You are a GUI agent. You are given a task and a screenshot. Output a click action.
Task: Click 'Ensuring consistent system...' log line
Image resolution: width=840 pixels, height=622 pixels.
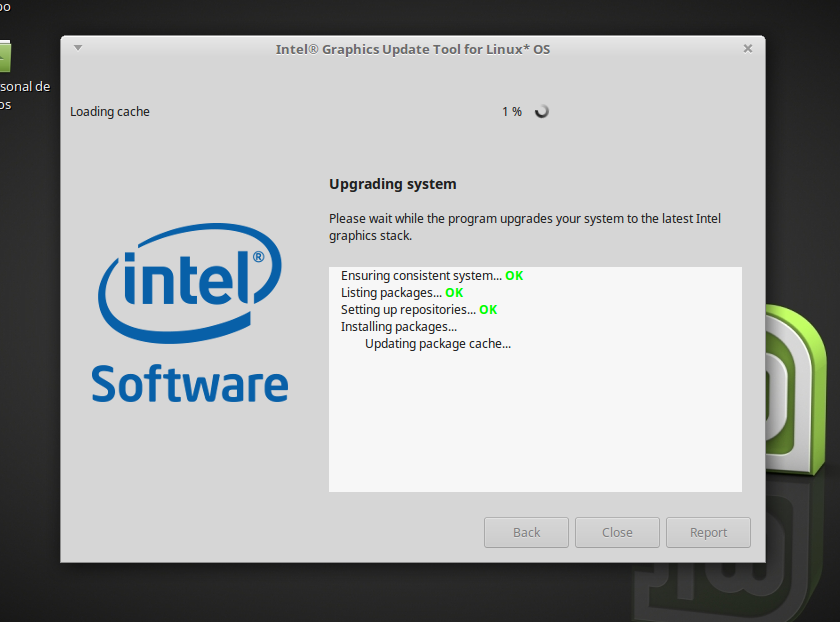click(x=421, y=275)
